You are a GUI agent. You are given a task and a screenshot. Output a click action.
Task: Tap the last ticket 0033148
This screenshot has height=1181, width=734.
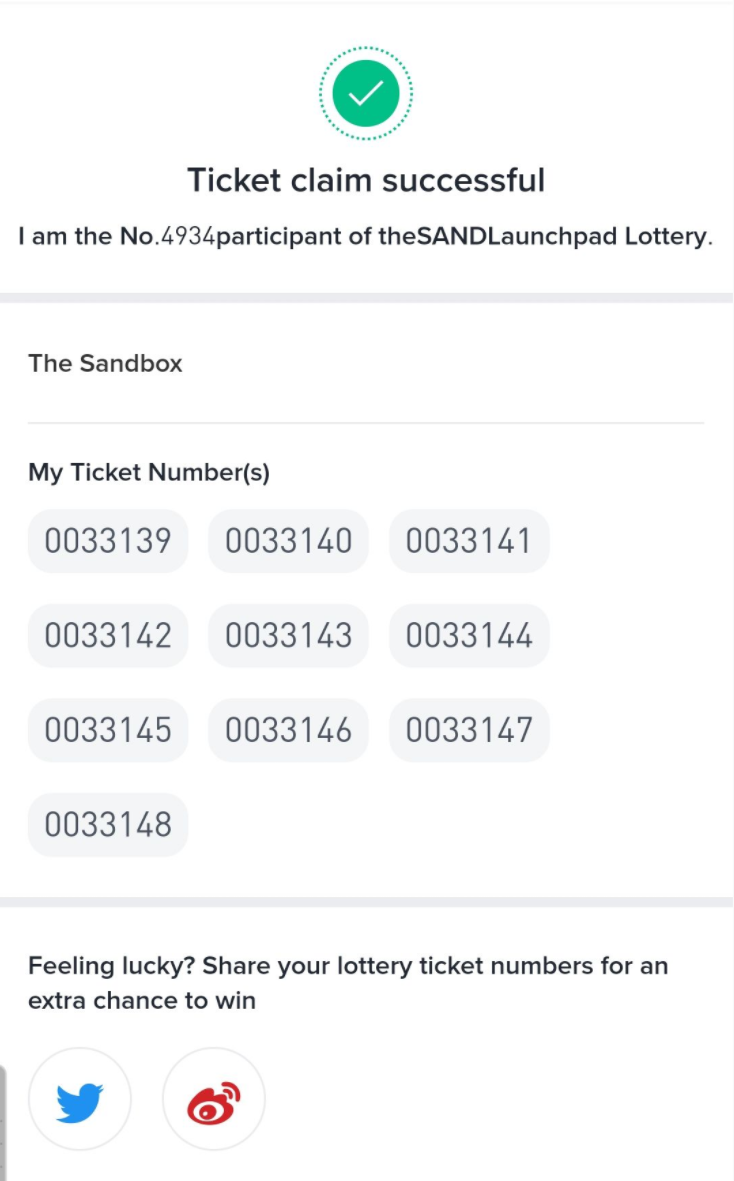click(108, 825)
